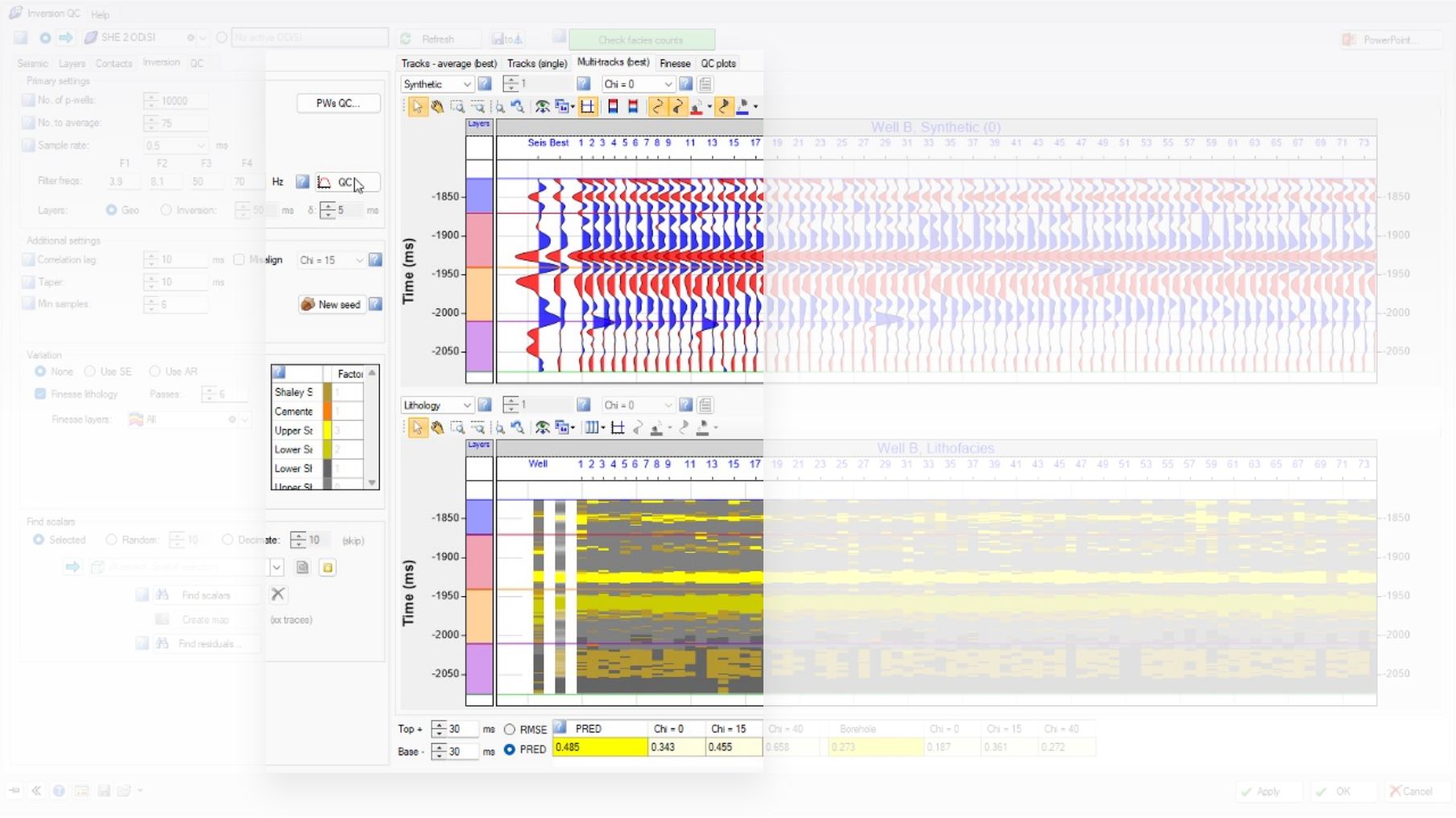1456x818 pixels.
Task: Select pointer tool in Lithology toolbar
Action: tap(417, 428)
